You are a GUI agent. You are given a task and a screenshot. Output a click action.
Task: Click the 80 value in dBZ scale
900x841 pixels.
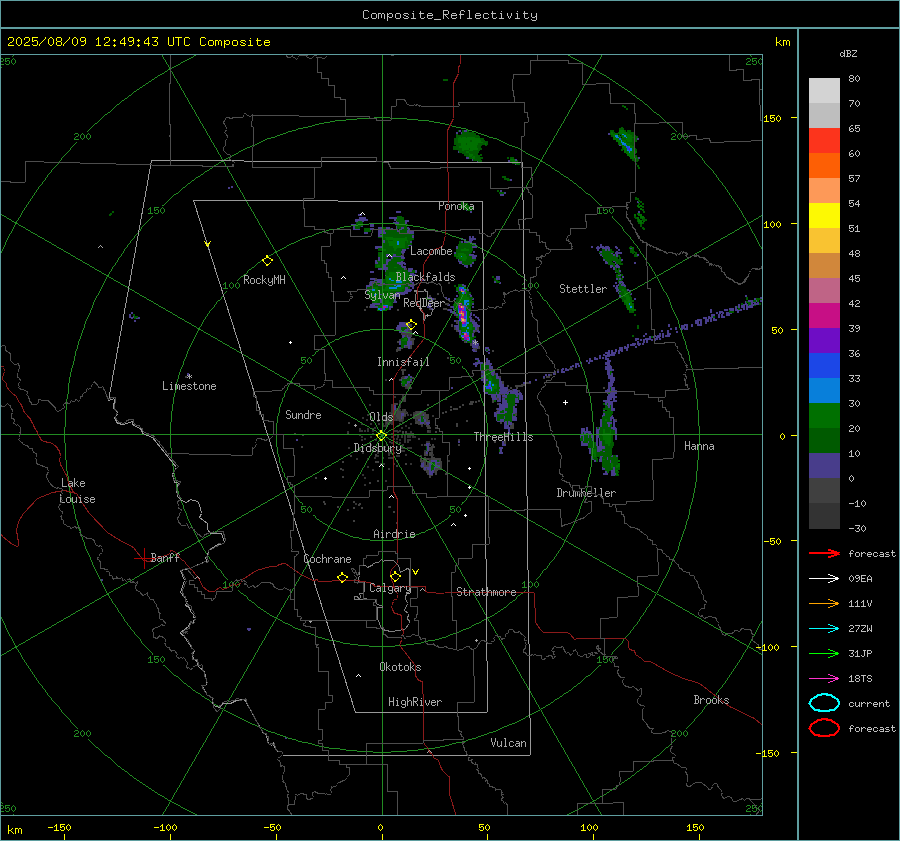click(854, 79)
